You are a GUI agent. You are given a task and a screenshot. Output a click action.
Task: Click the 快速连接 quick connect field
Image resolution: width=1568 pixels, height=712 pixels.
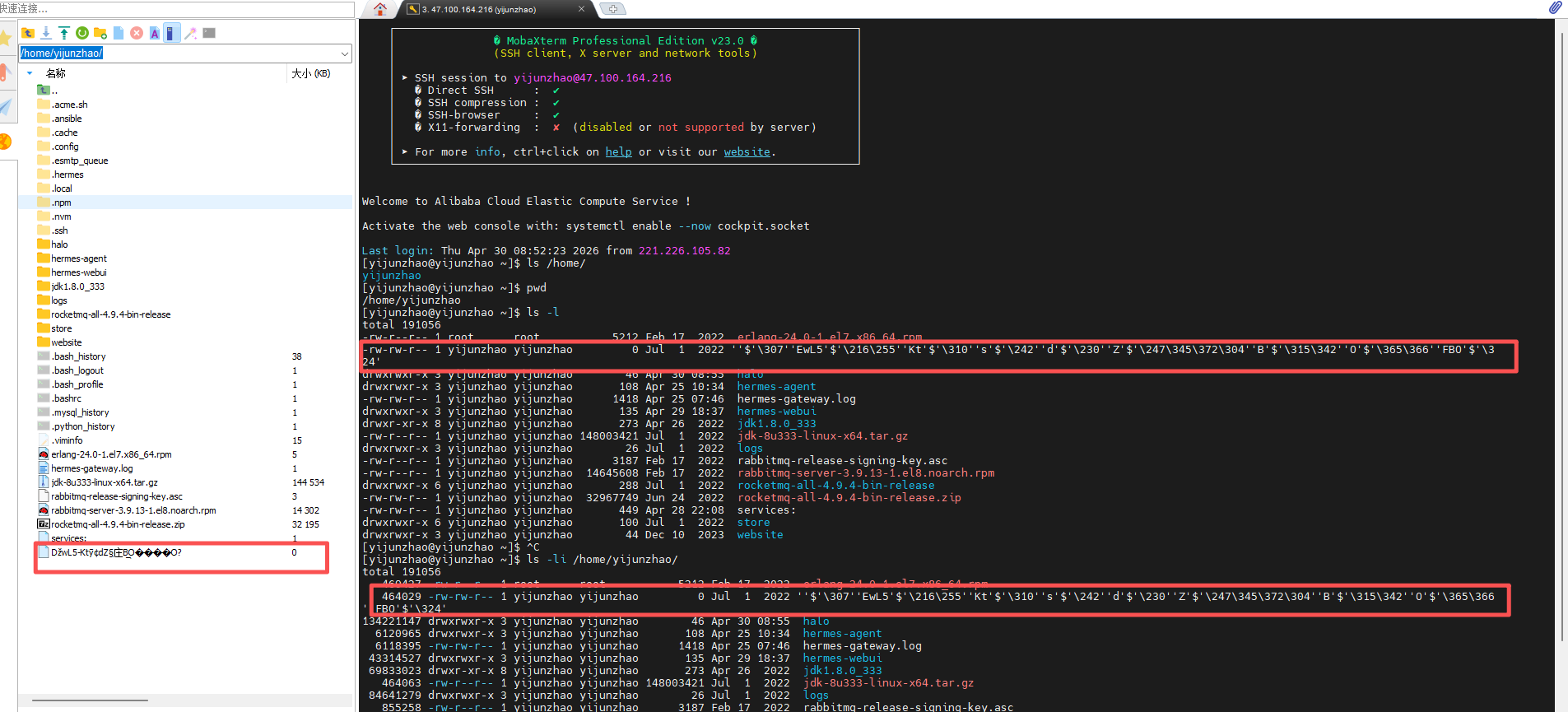177,8
